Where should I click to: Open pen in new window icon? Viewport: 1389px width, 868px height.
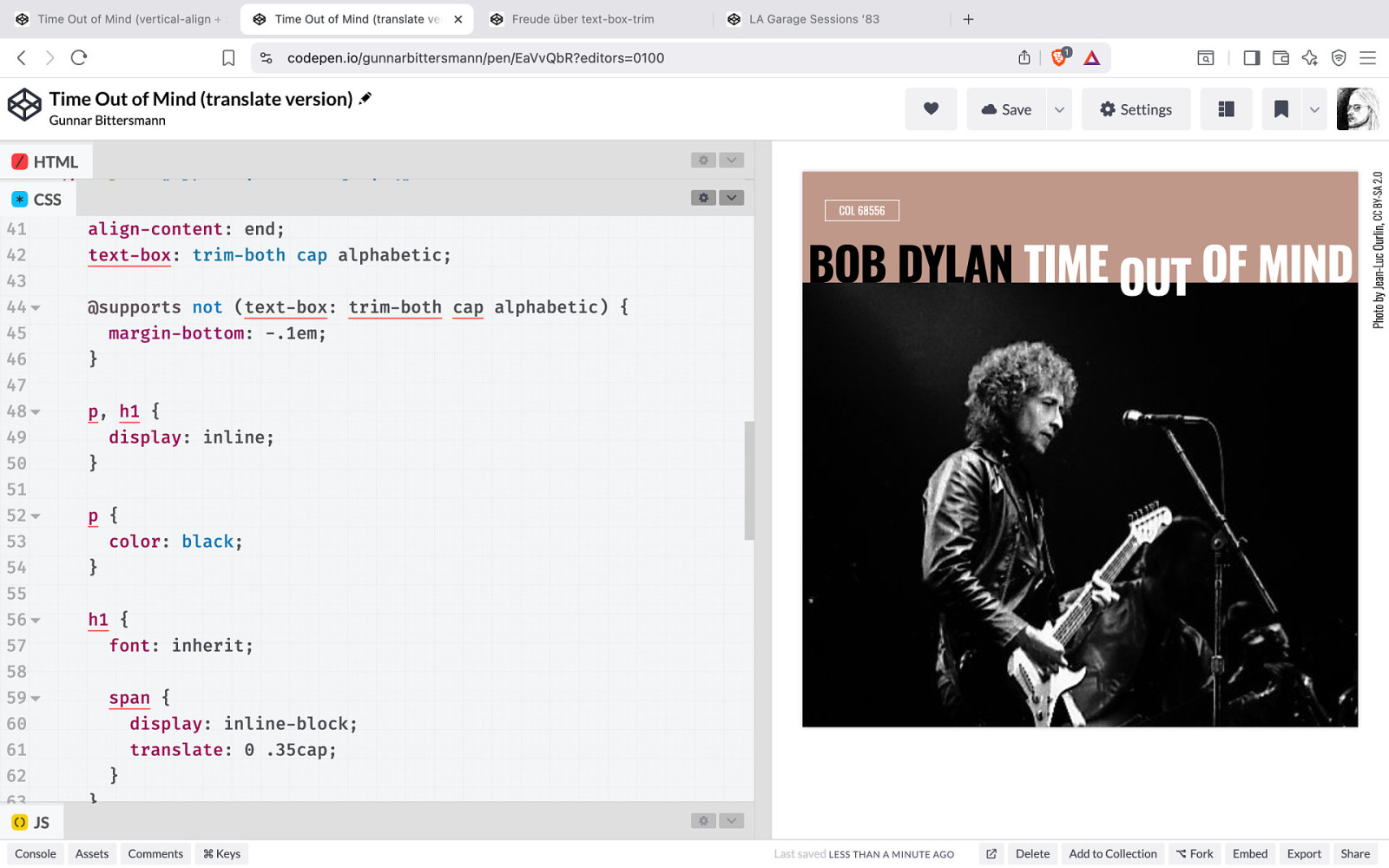coord(991,854)
